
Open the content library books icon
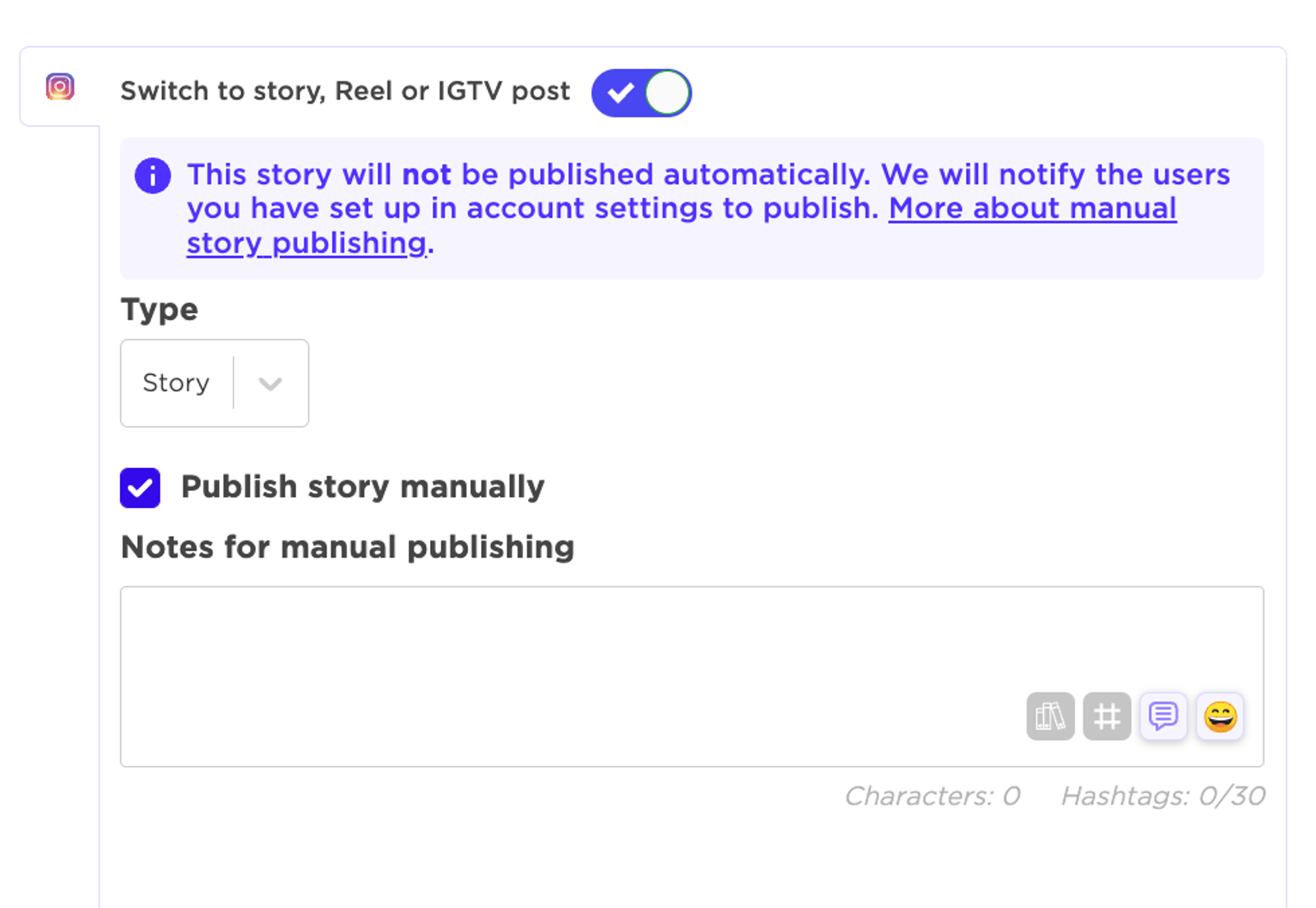point(1050,716)
